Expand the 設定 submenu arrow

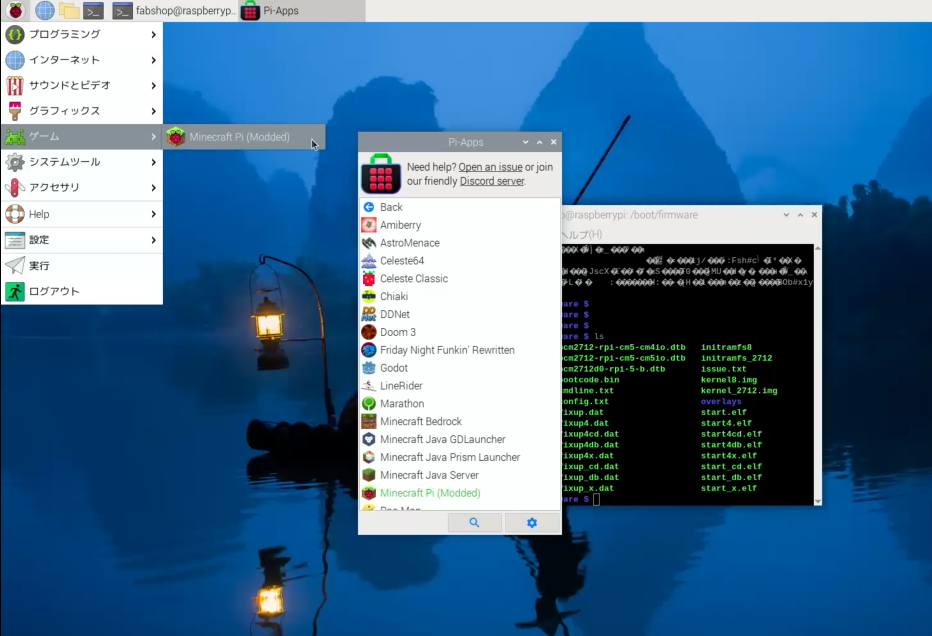point(153,240)
